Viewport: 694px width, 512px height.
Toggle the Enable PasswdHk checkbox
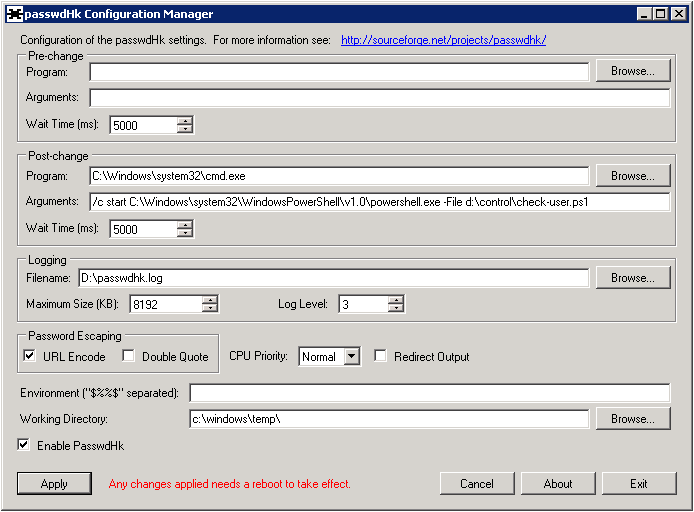(x=23, y=445)
